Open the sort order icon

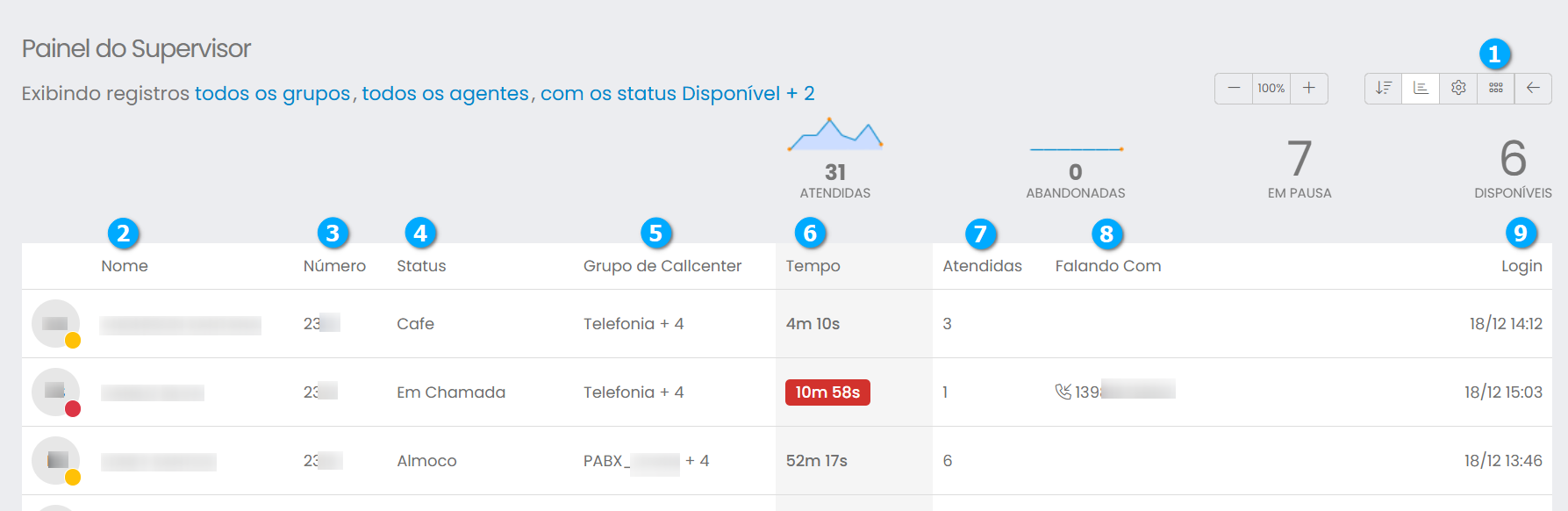click(1384, 88)
